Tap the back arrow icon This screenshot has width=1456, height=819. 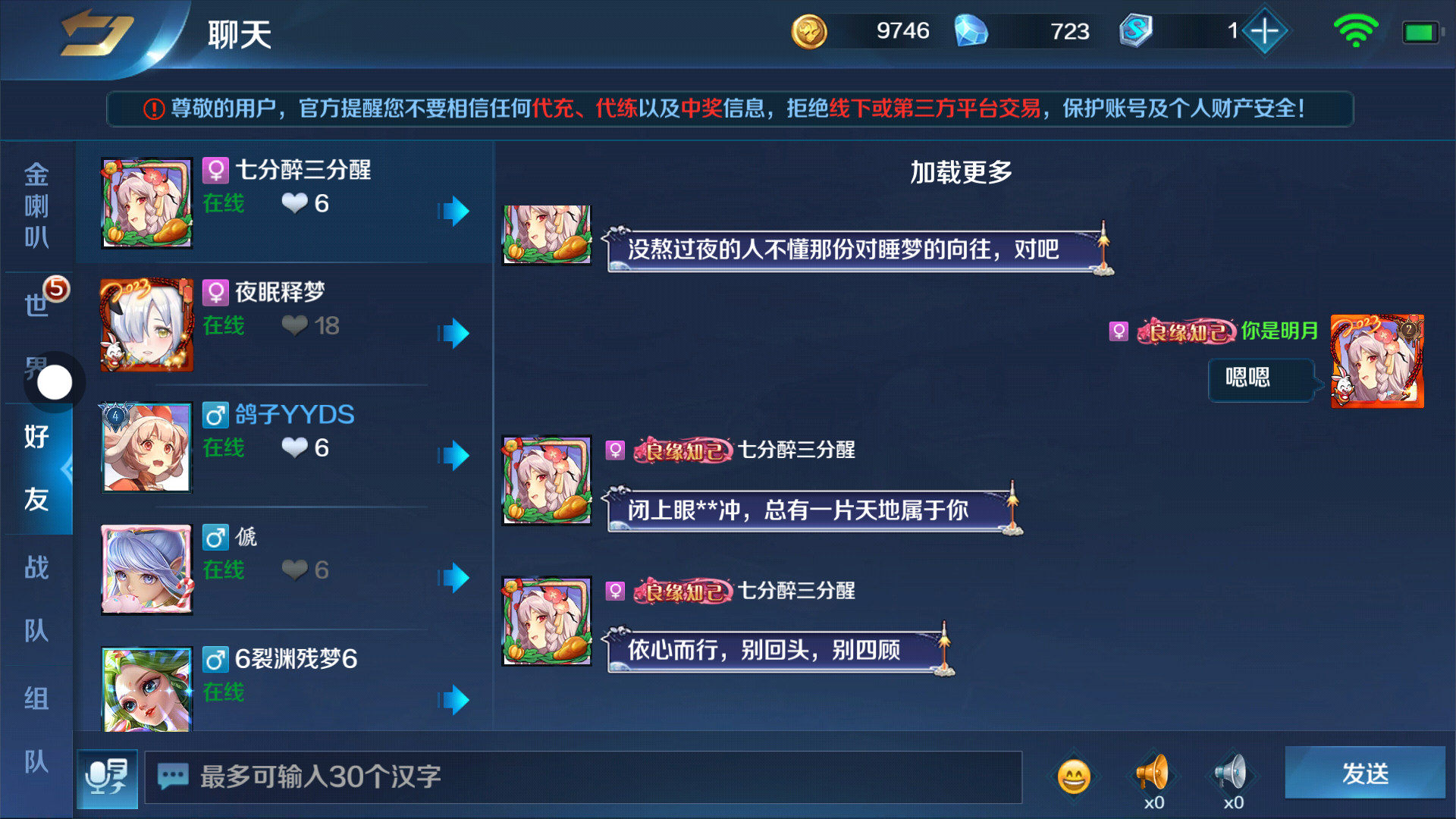97,33
